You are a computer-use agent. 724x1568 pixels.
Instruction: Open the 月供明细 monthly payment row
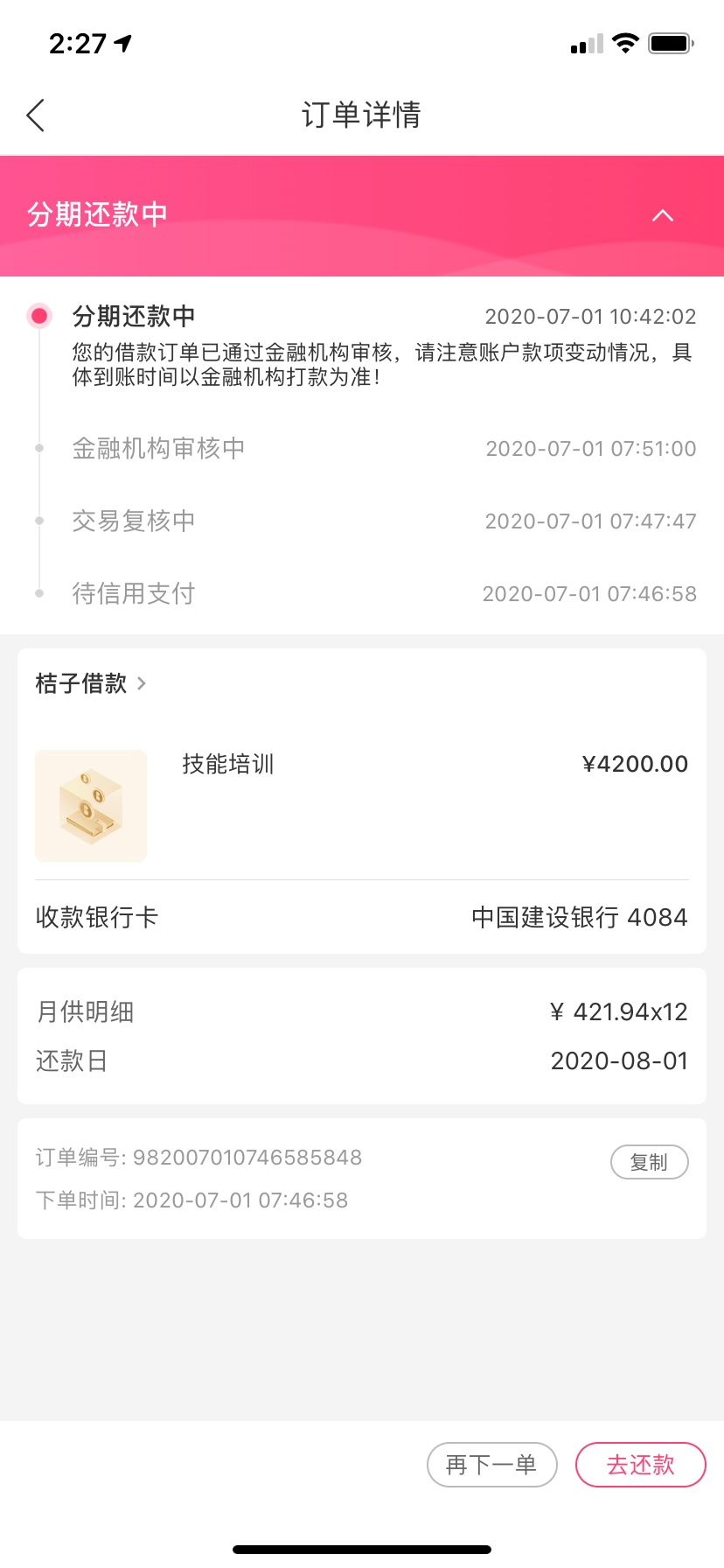click(x=362, y=1011)
